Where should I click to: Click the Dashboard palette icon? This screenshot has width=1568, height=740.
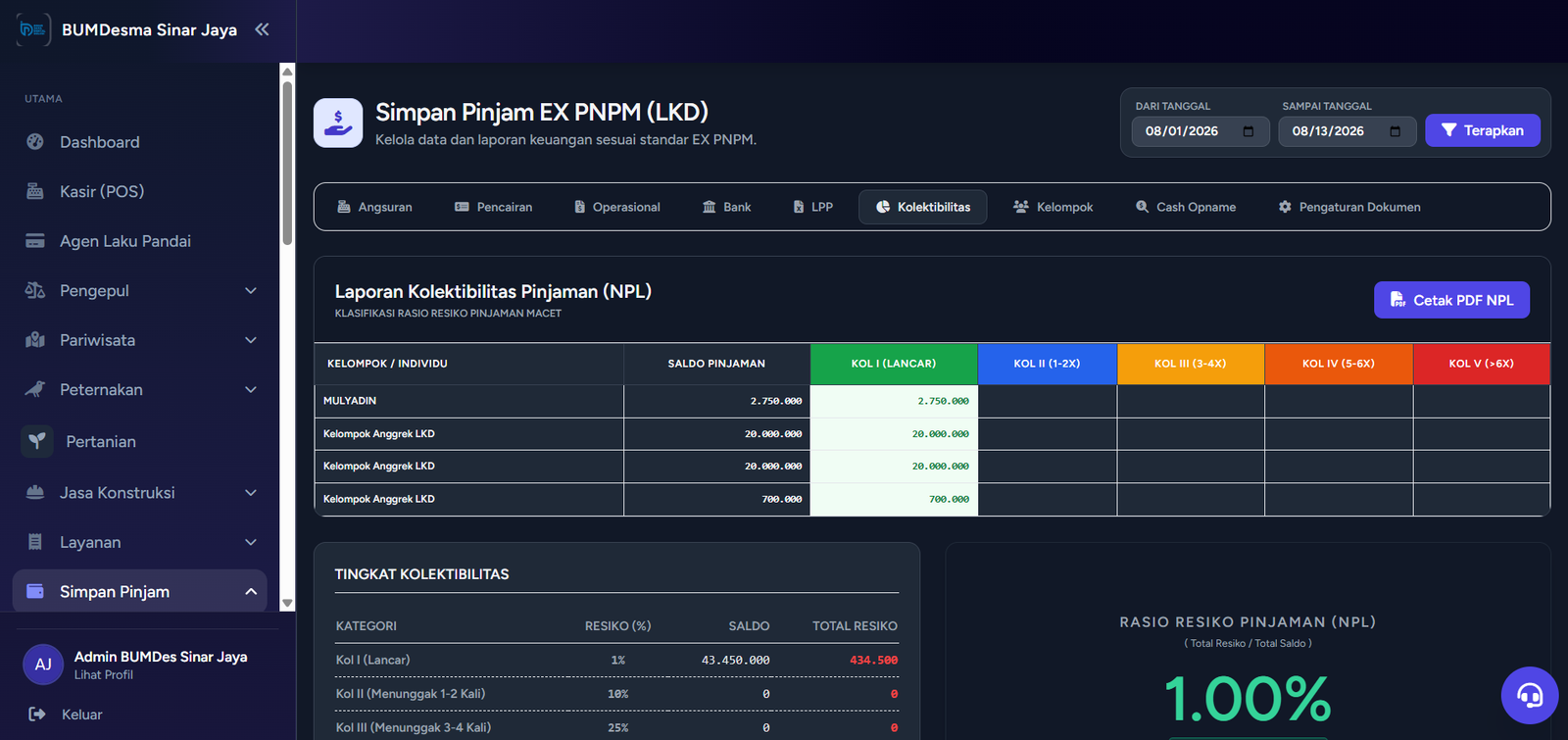point(35,141)
